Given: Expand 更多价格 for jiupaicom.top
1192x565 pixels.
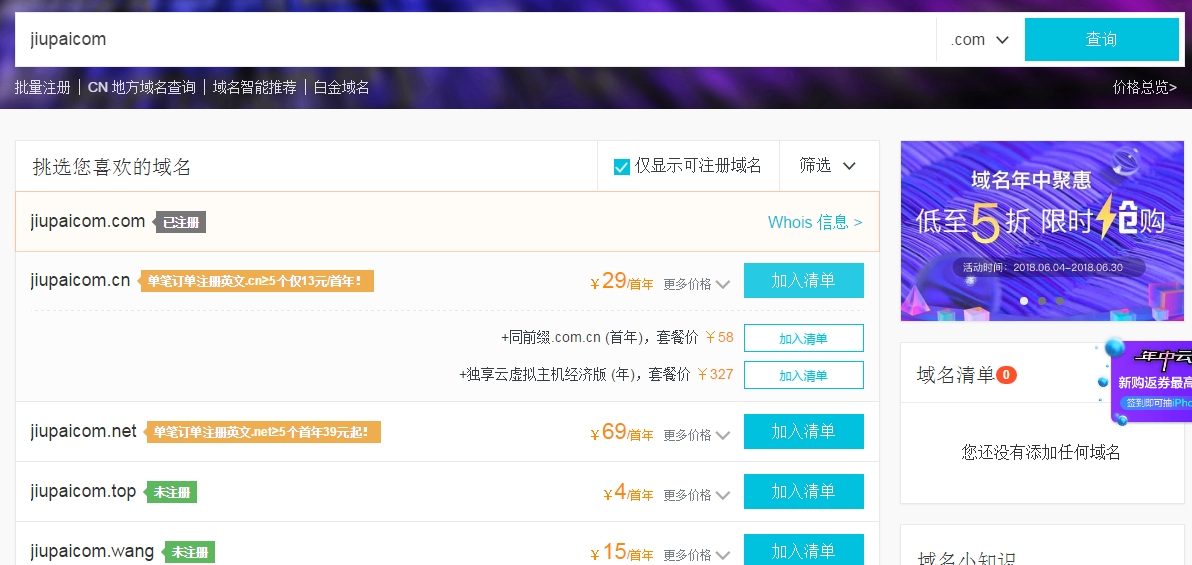Looking at the screenshot, I should coord(697,495).
